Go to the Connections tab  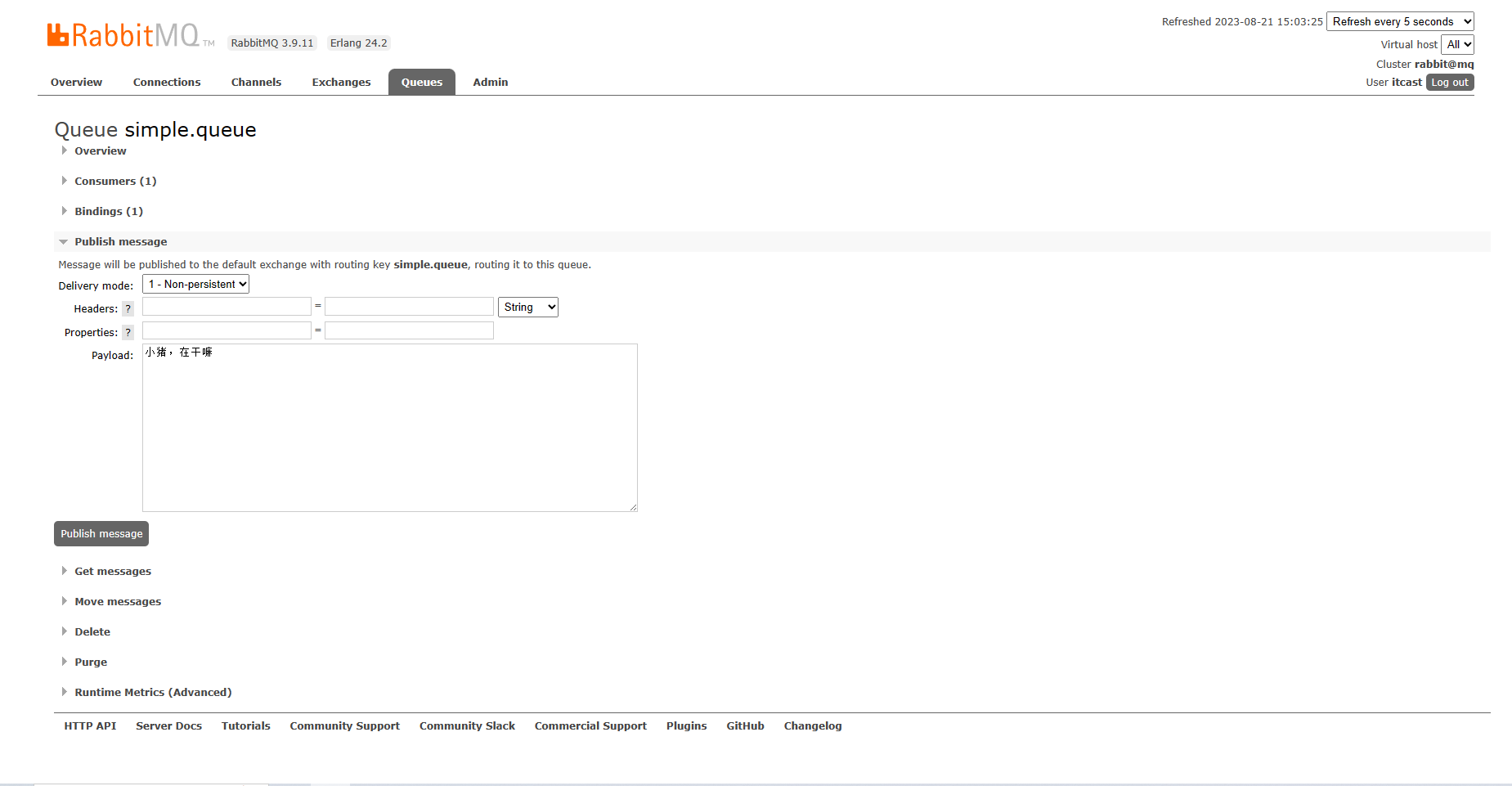167,82
